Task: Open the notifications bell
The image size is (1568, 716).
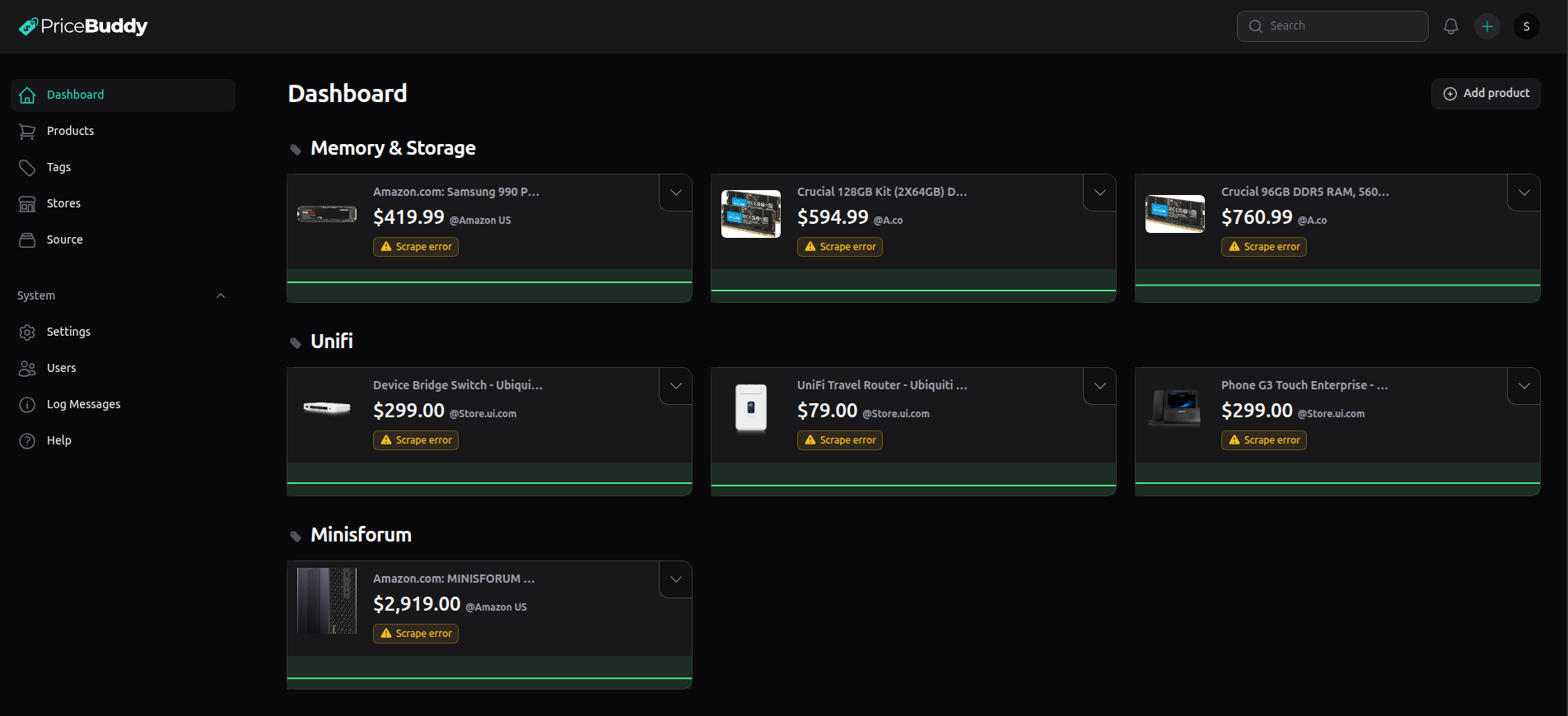Action: coord(1450,26)
